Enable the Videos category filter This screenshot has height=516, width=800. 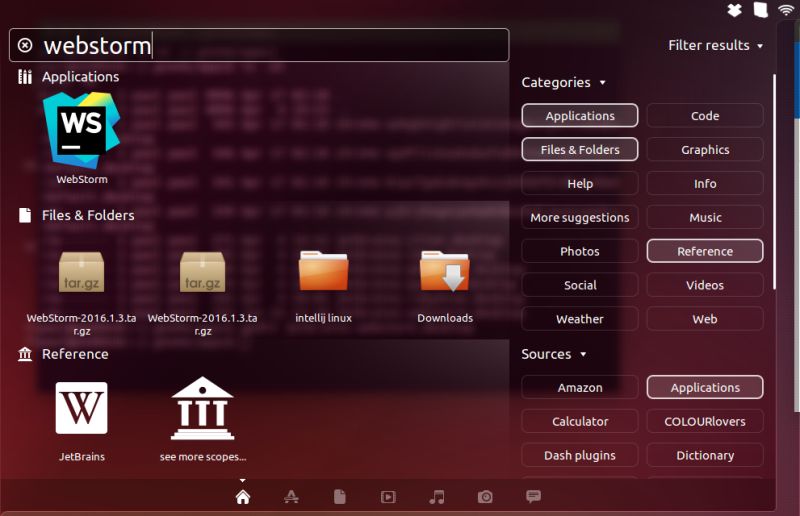pyautogui.click(x=705, y=285)
